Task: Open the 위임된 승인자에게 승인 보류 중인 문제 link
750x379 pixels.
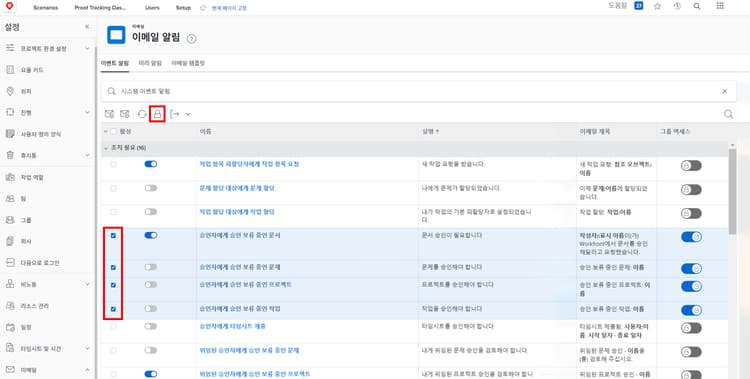Action: pos(249,350)
